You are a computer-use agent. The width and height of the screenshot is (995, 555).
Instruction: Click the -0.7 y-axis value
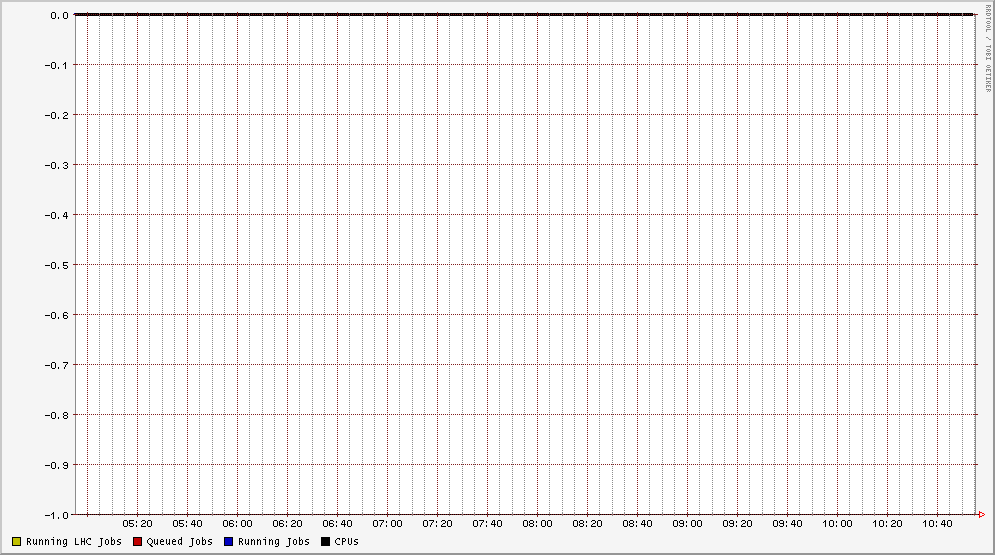(x=56, y=365)
